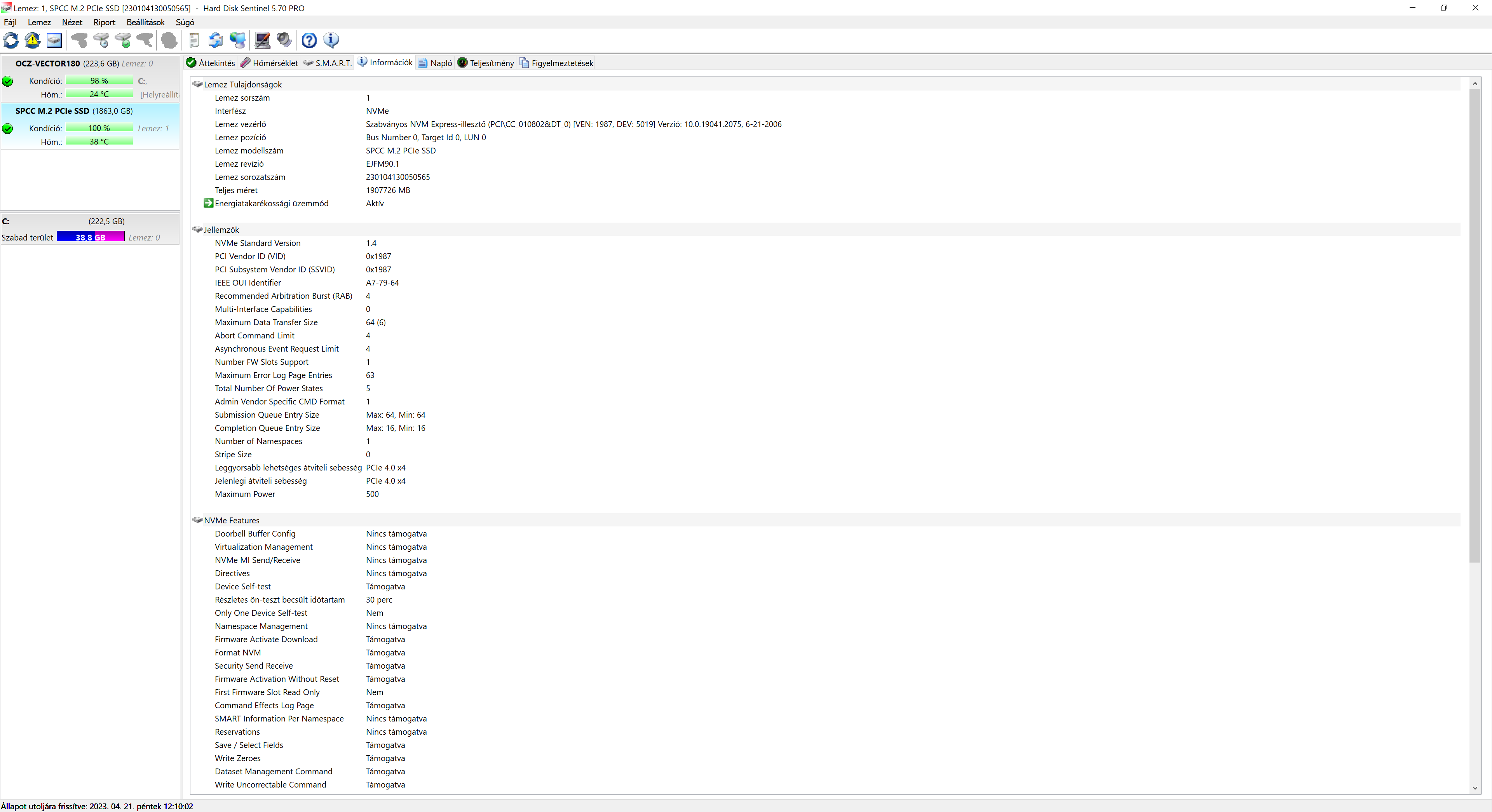Switch to the S.M.A.R.T. tab
The image size is (1492, 812).
[x=327, y=63]
